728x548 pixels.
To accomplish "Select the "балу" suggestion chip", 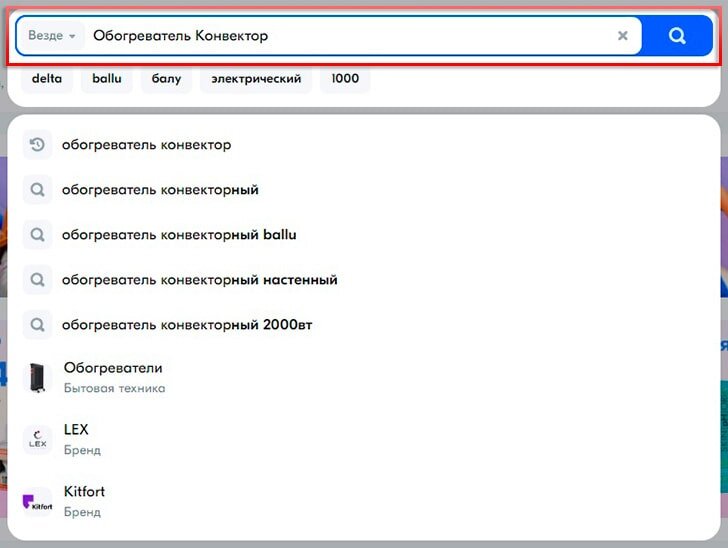I will tap(166, 78).
